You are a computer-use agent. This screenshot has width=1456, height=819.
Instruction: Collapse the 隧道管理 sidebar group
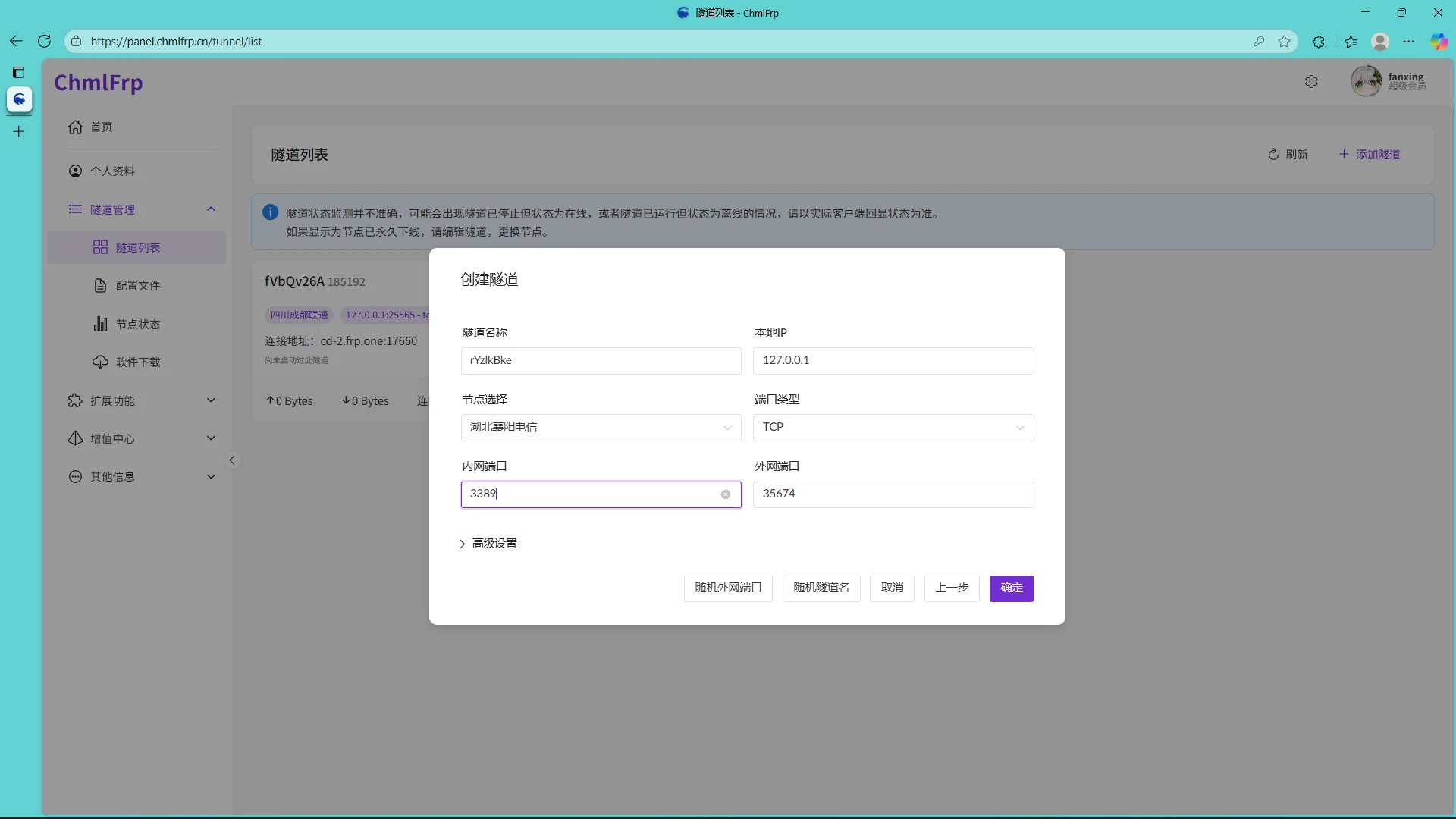click(211, 209)
